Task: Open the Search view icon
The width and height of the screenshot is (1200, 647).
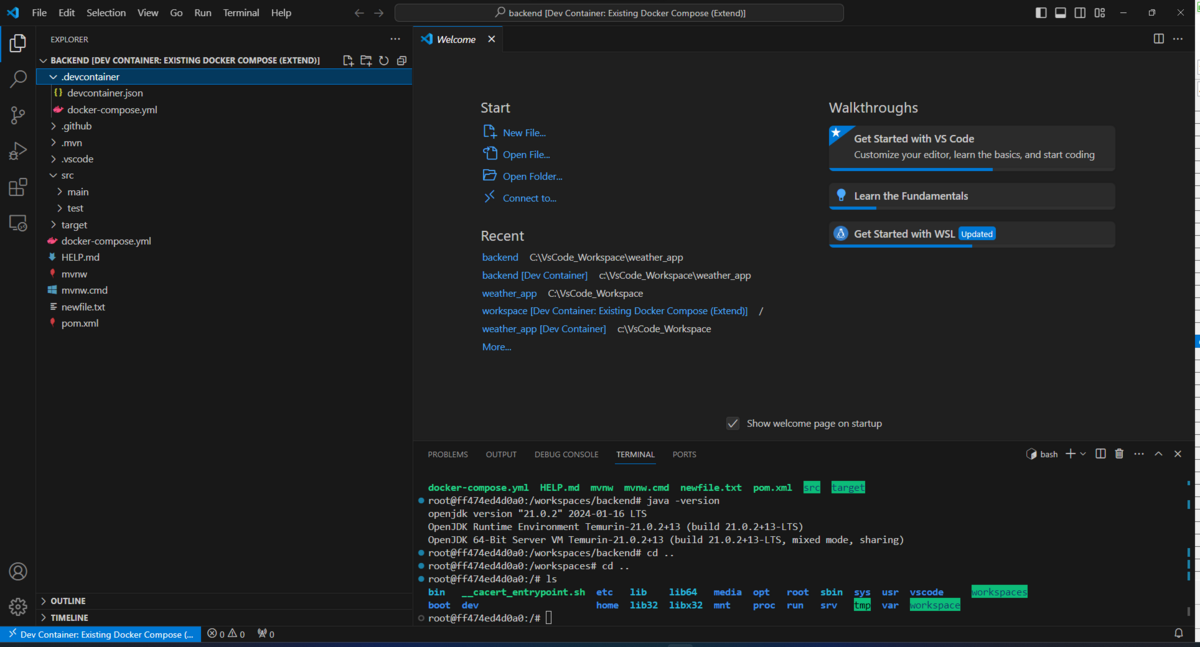Action: 18,79
